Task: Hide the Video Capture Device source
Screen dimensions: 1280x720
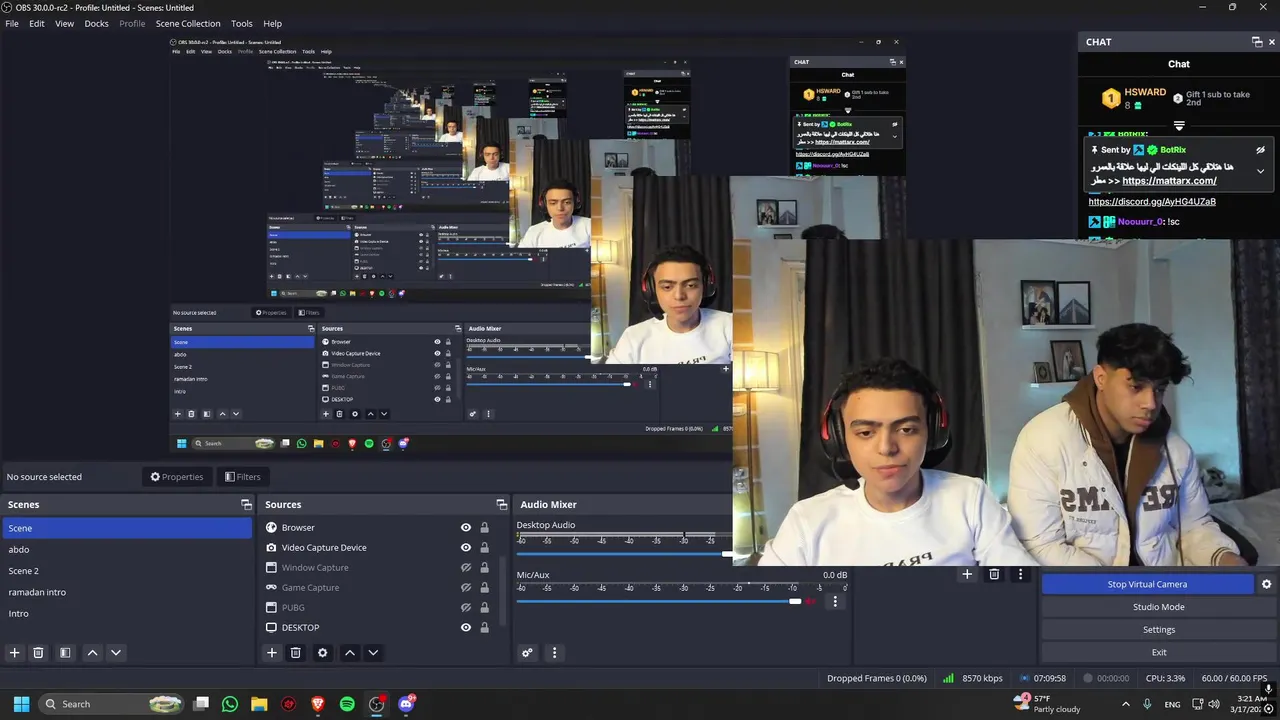Action: (465, 548)
